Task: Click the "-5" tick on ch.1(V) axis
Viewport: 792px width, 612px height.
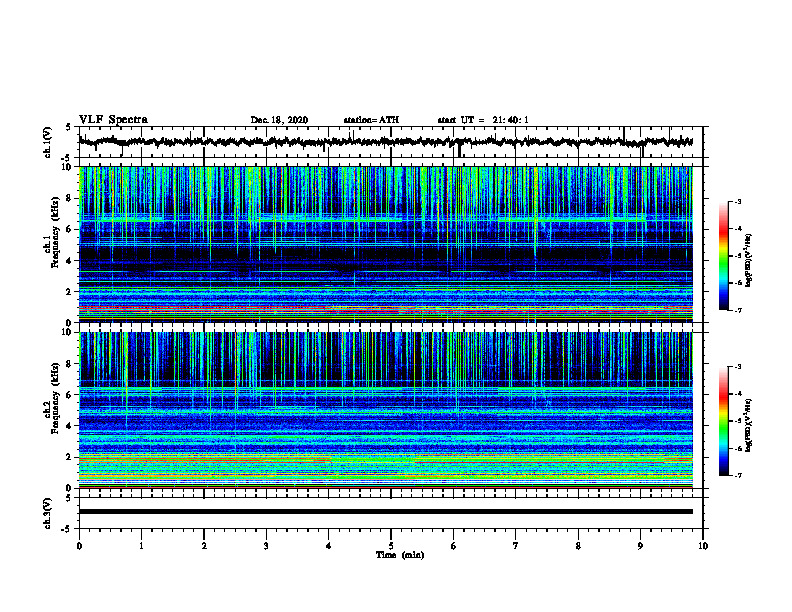Action: tap(67, 158)
